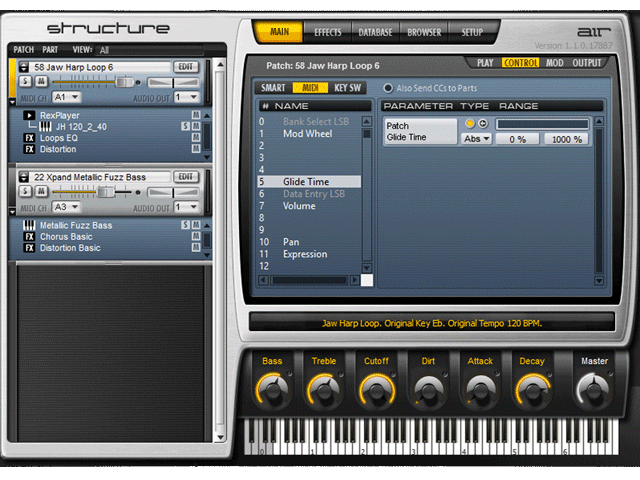
Task: Open the MOD page
Action: coord(555,63)
